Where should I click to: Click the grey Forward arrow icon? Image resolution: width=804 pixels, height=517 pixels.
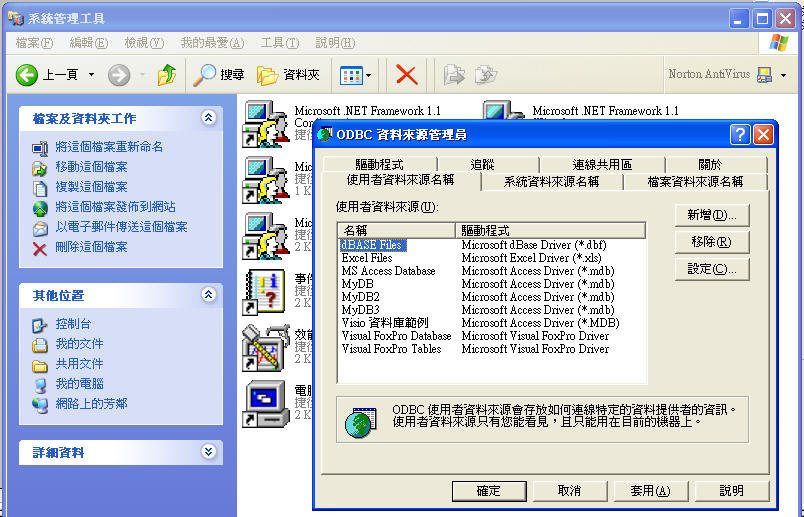click(x=118, y=75)
